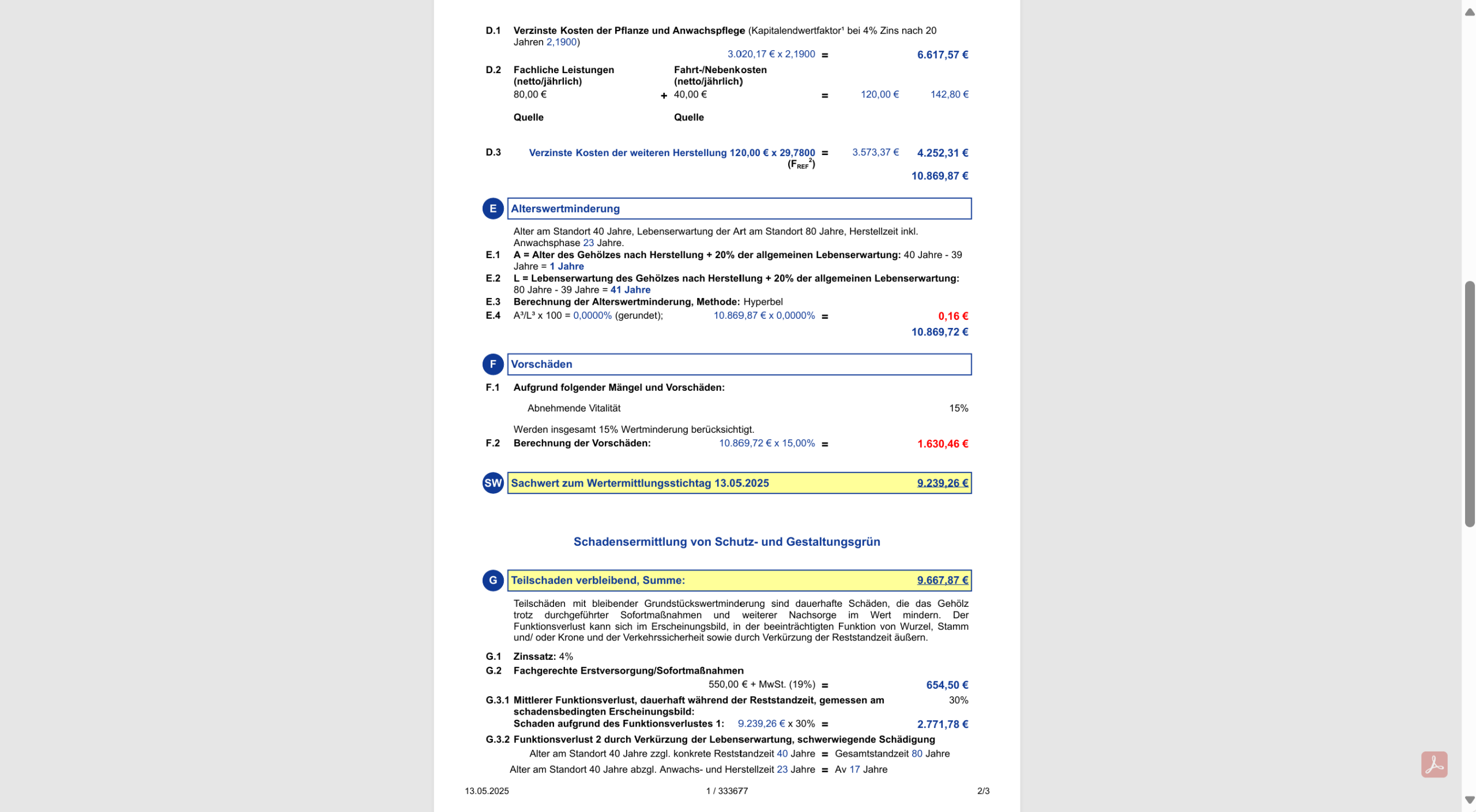Click the vertical scrollbar thumb

pyautogui.click(x=1470, y=404)
